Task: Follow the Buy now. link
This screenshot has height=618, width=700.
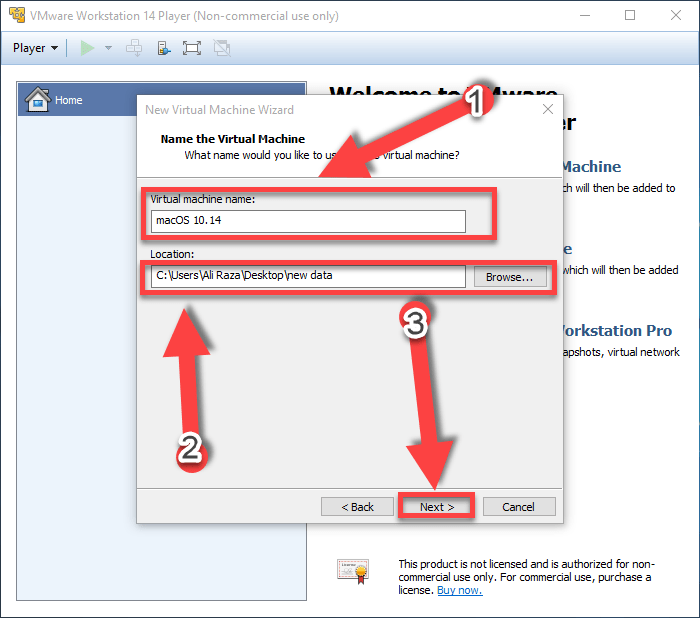Action: click(x=459, y=590)
